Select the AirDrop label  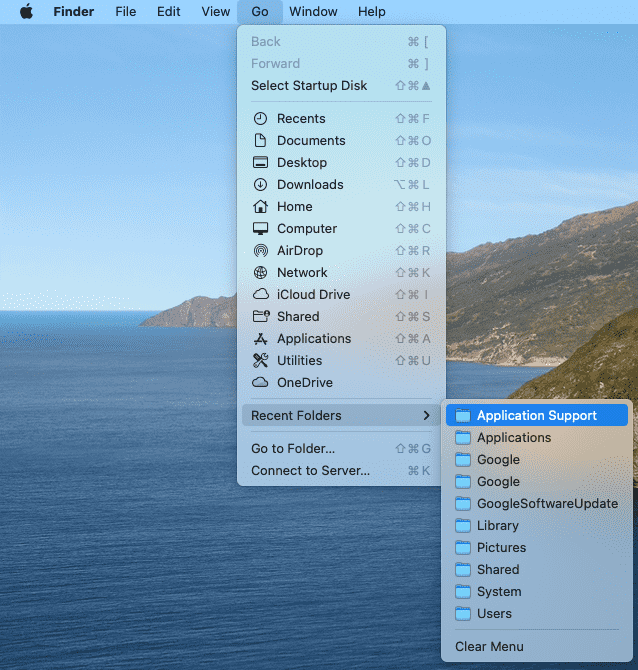pyautogui.click(x=300, y=250)
